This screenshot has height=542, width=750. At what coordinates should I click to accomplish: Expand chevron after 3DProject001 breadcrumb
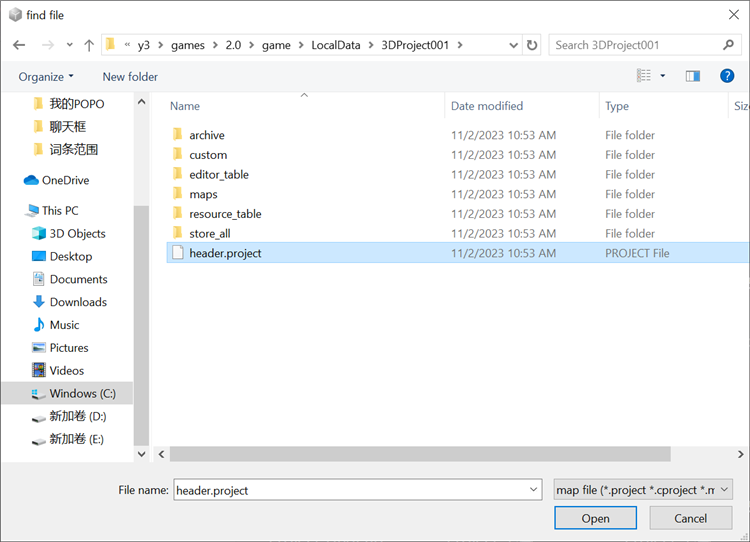click(460, 45)
